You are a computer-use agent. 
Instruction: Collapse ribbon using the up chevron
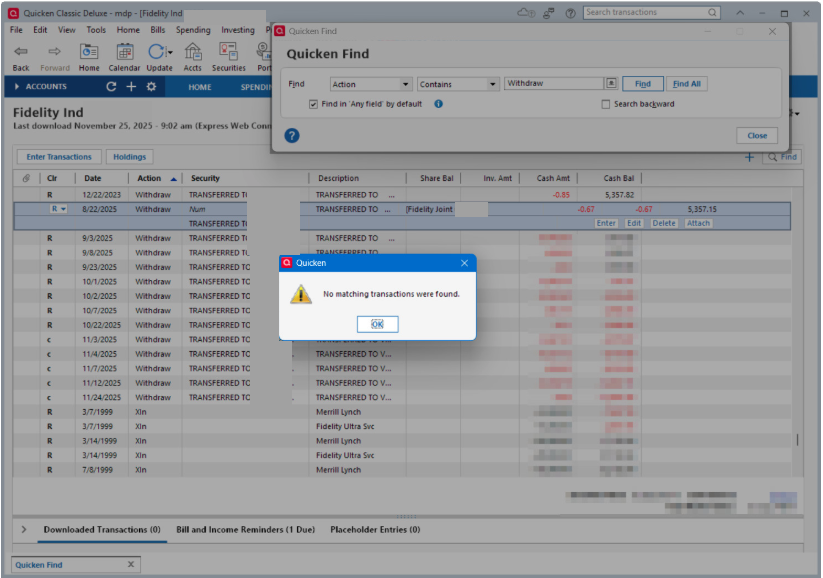pos(740,13)
